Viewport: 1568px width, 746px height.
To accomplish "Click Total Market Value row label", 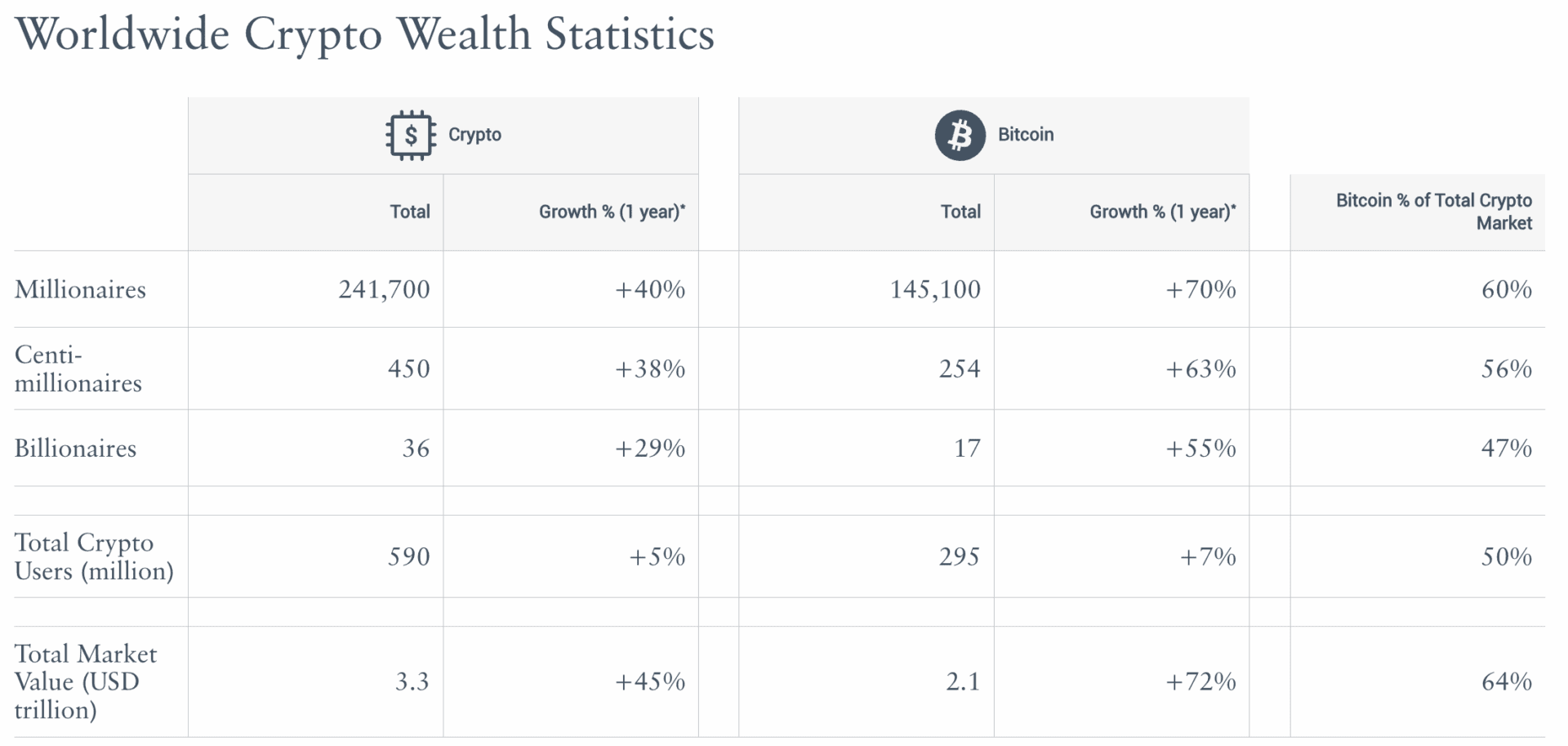I will [x=86, y=681].
